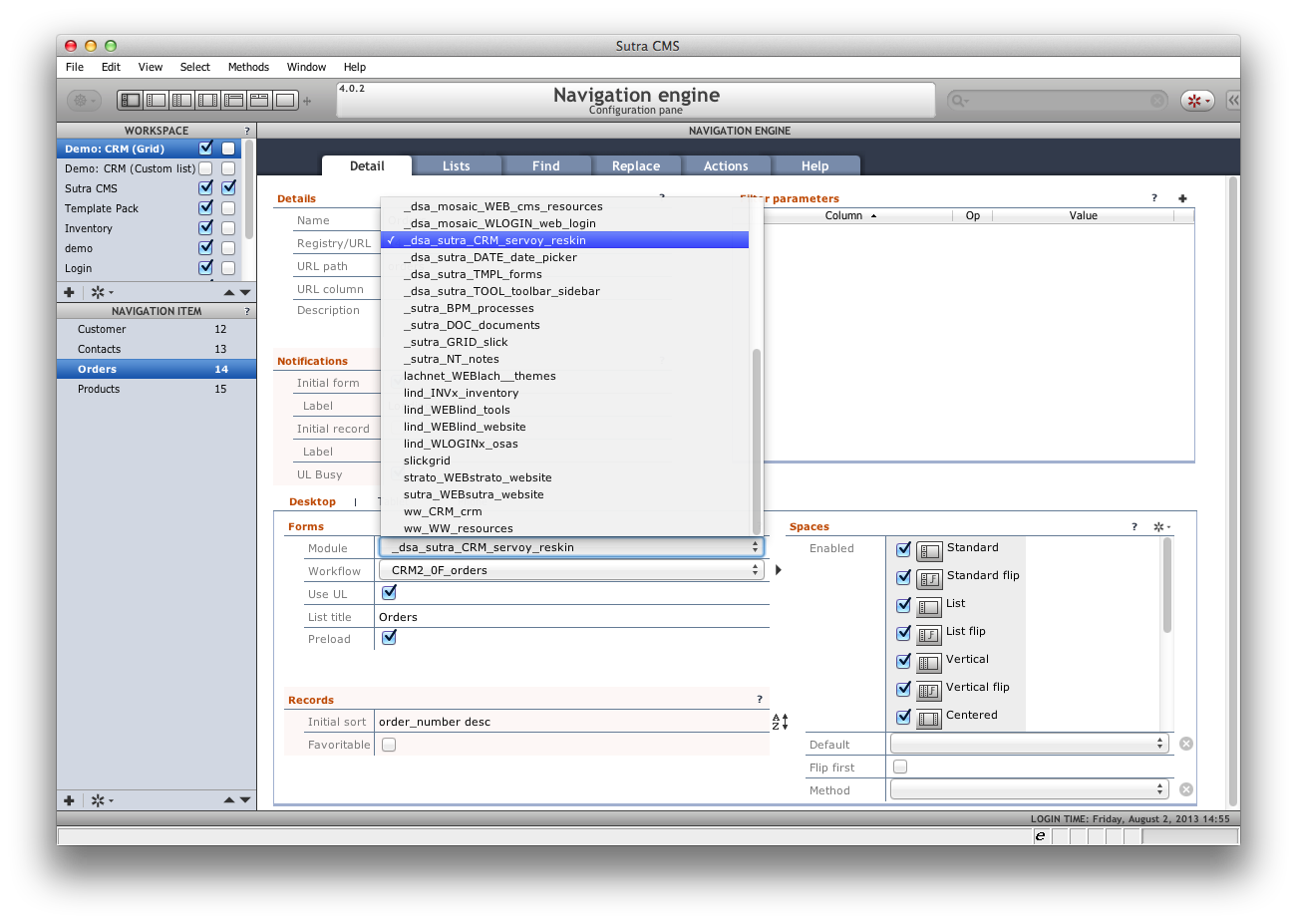
Task: Click the small plus beside layout icons
Action: (307, 101)
